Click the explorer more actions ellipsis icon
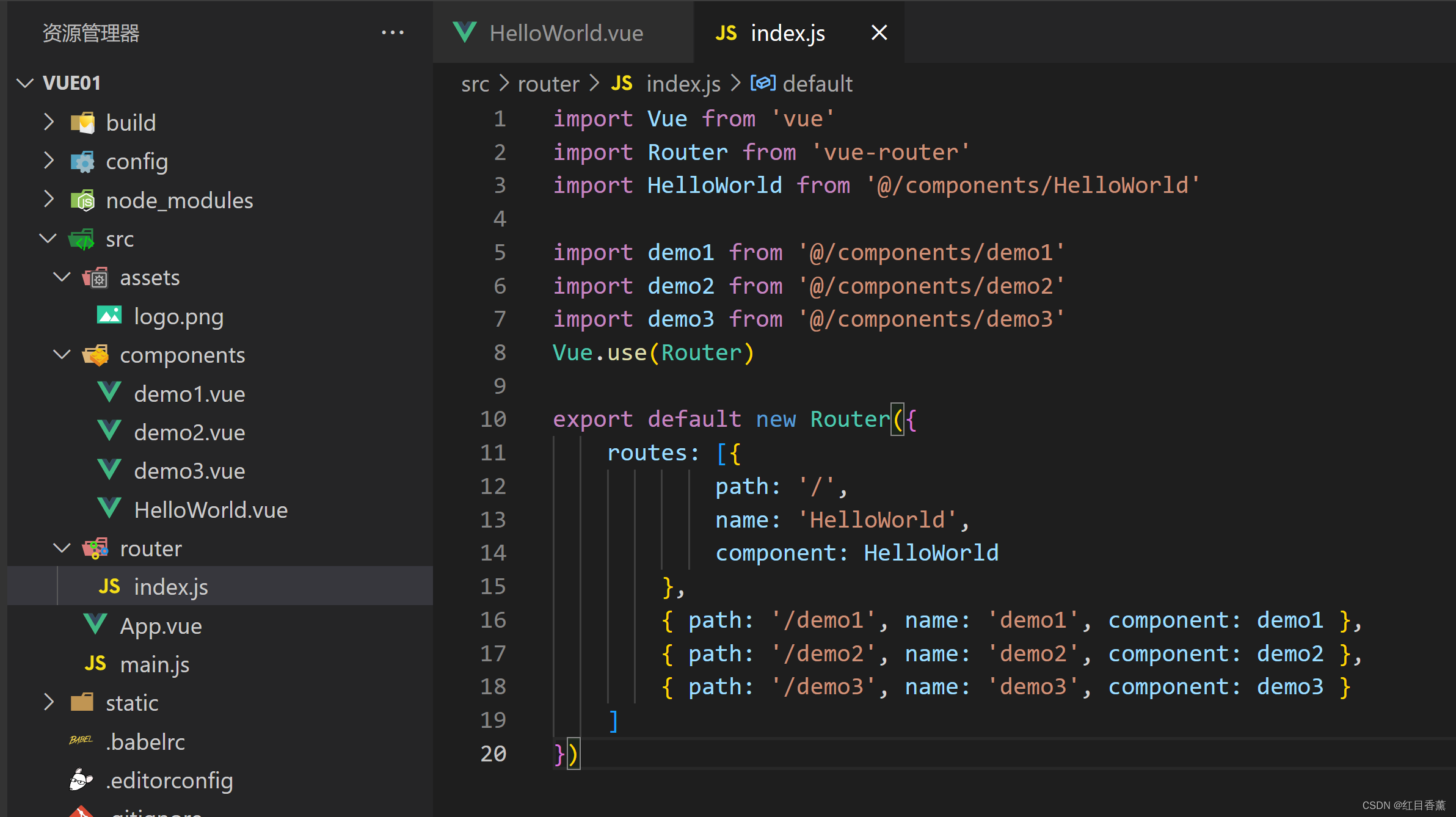Image resolution: width=1456 pixels, height=817 pixels. point(392,33)
